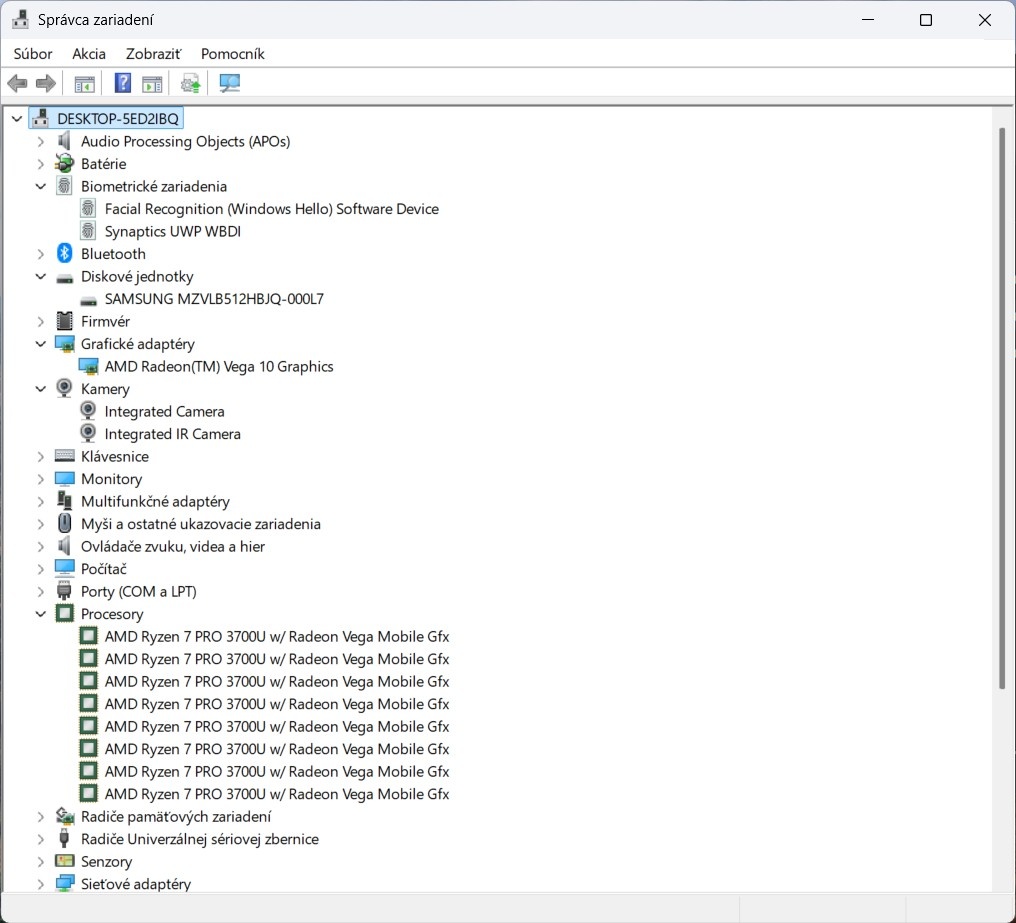The height and width of the screenshot is (923, 1016).
Task: Open Help via blue question mark icon
Action: [123, 83]
